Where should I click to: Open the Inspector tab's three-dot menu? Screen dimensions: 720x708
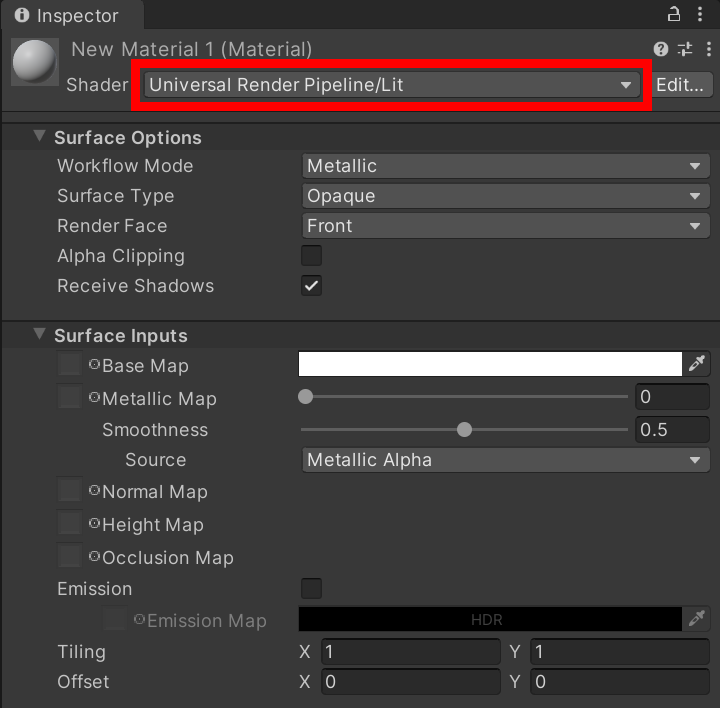700,15
